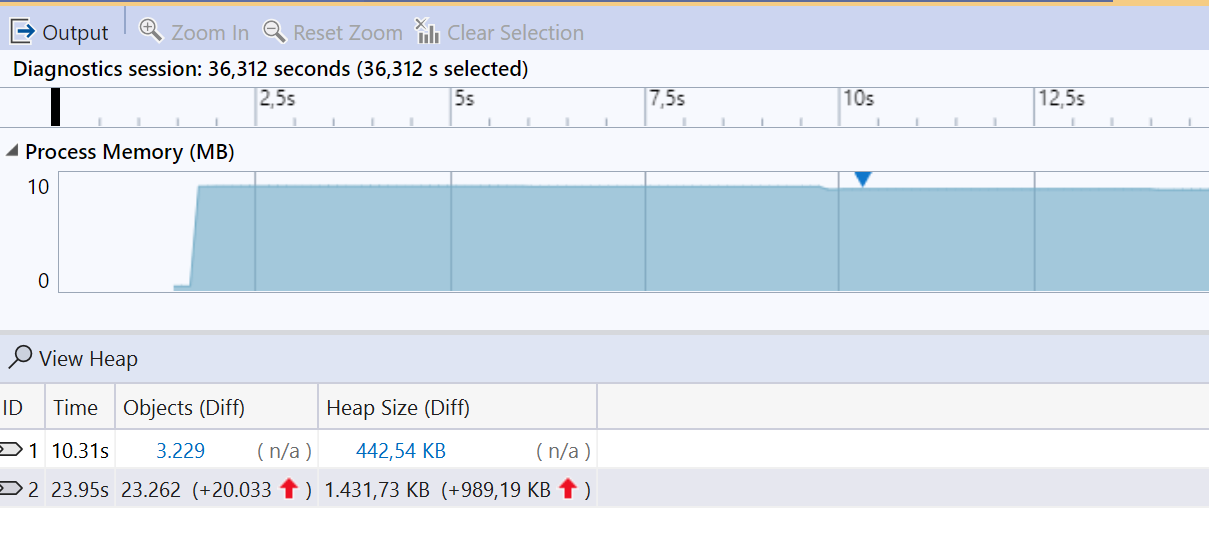Click snapshot 1 tag icon
The width and height of the screenshot is (1209, 535).
tap(11, 450)
